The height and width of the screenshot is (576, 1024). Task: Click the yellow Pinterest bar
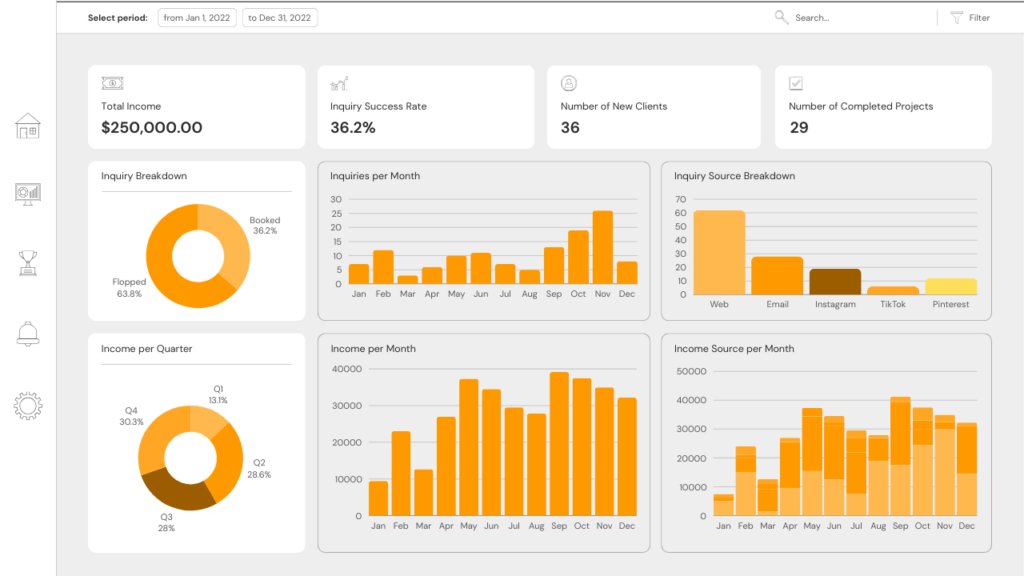coord(950,286)
